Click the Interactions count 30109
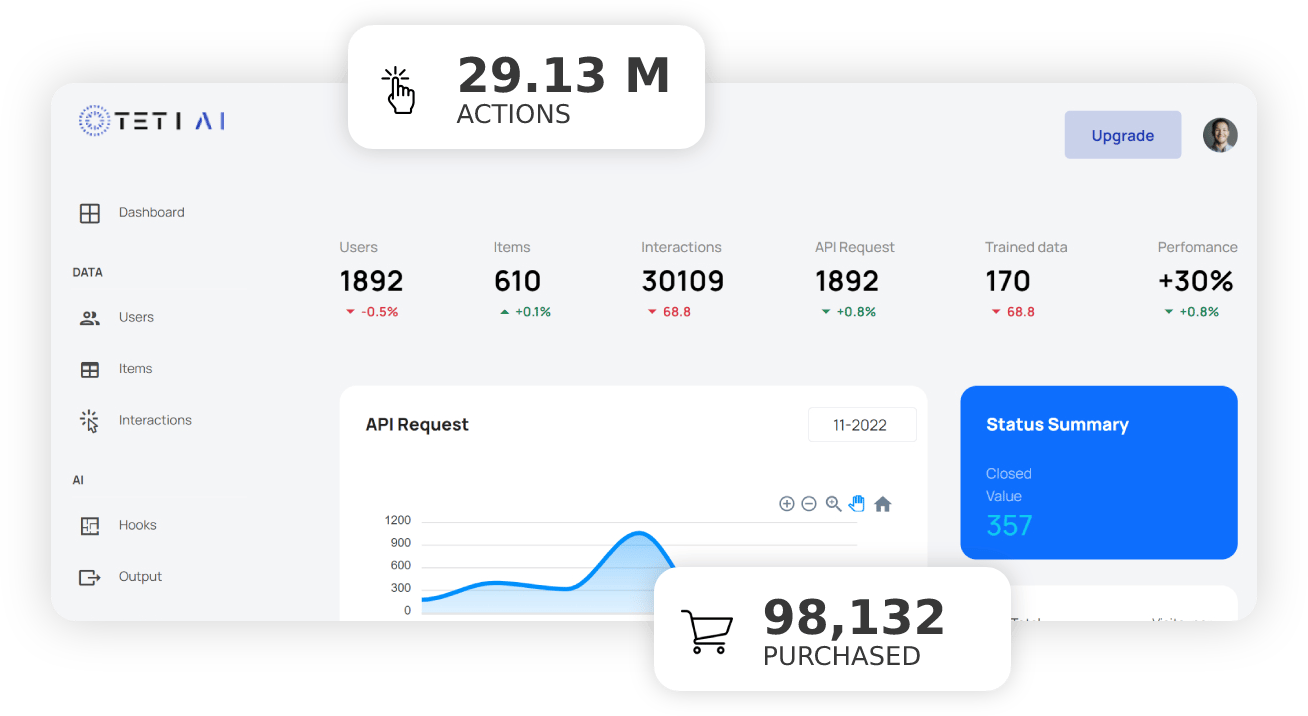 click(x=683, y=281)
